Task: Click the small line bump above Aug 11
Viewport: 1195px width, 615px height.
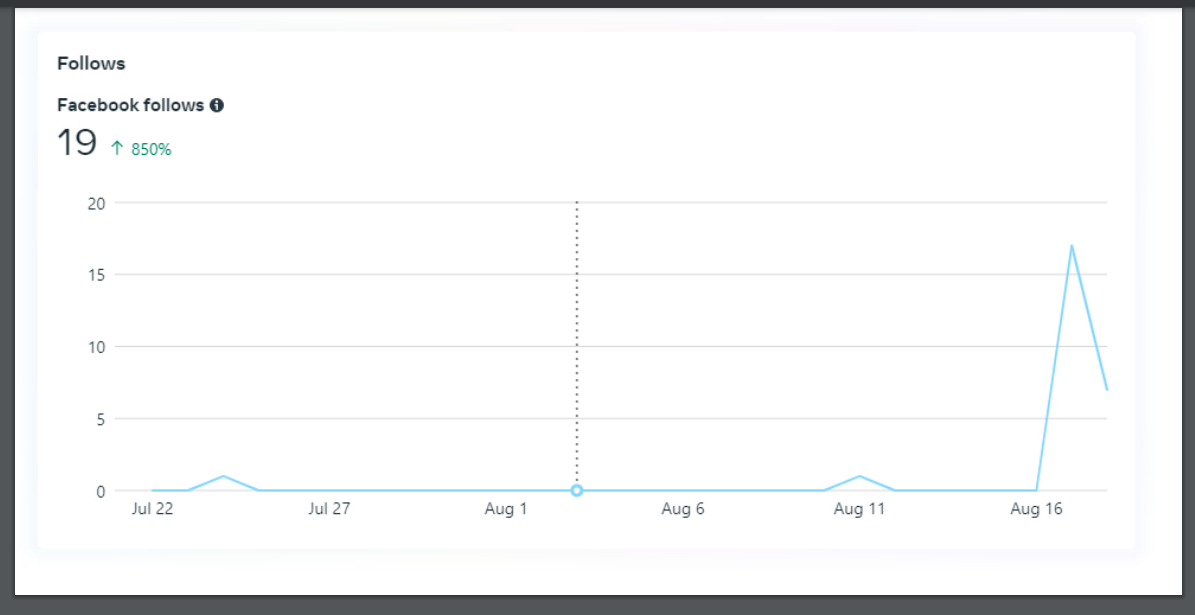Action: click(x=859, y=477)
